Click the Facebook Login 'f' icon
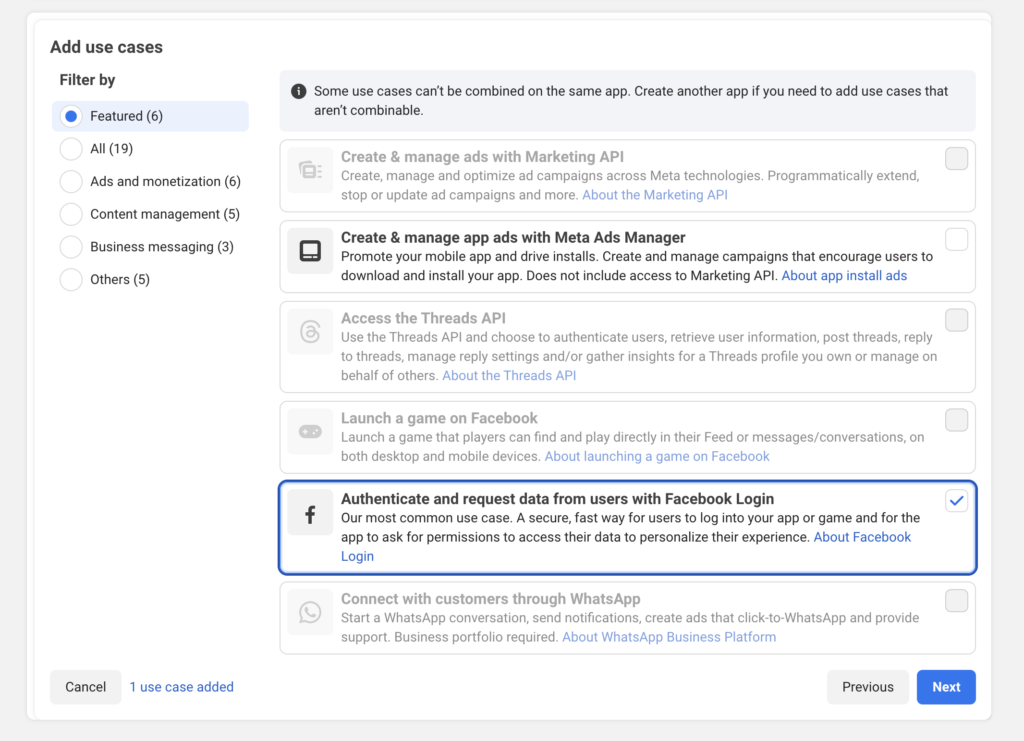The image size is (1024, 741). [310, 510]
